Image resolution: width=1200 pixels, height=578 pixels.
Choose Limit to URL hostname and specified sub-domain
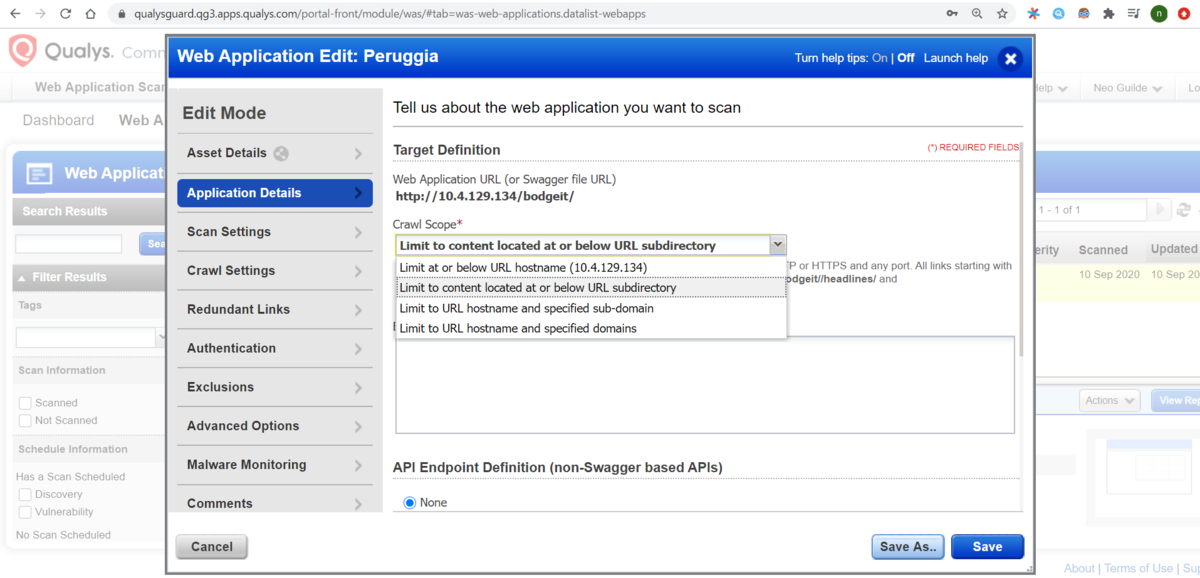(x=591, y=308)
